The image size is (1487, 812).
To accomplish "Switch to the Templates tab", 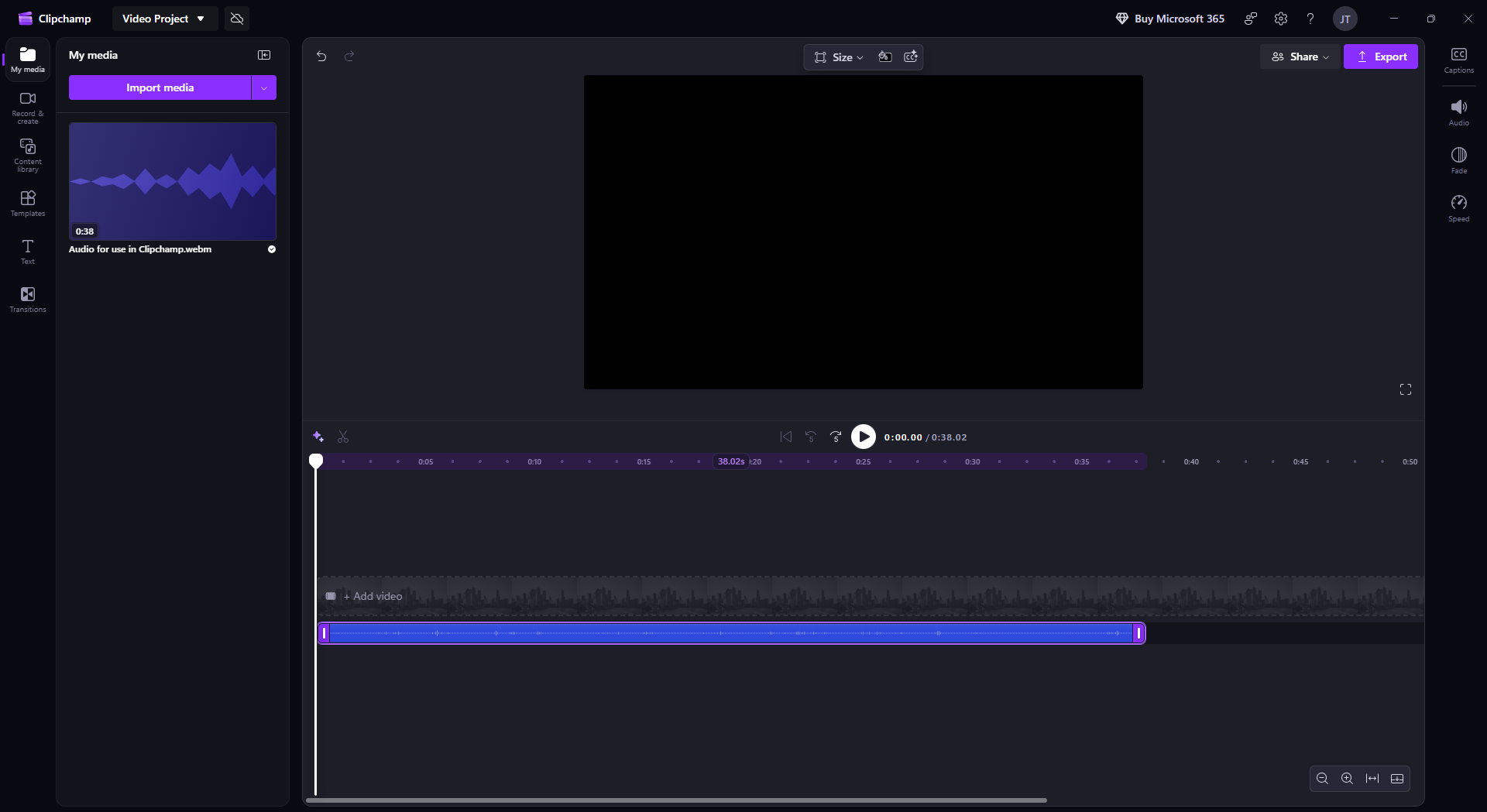I will 28,203.
